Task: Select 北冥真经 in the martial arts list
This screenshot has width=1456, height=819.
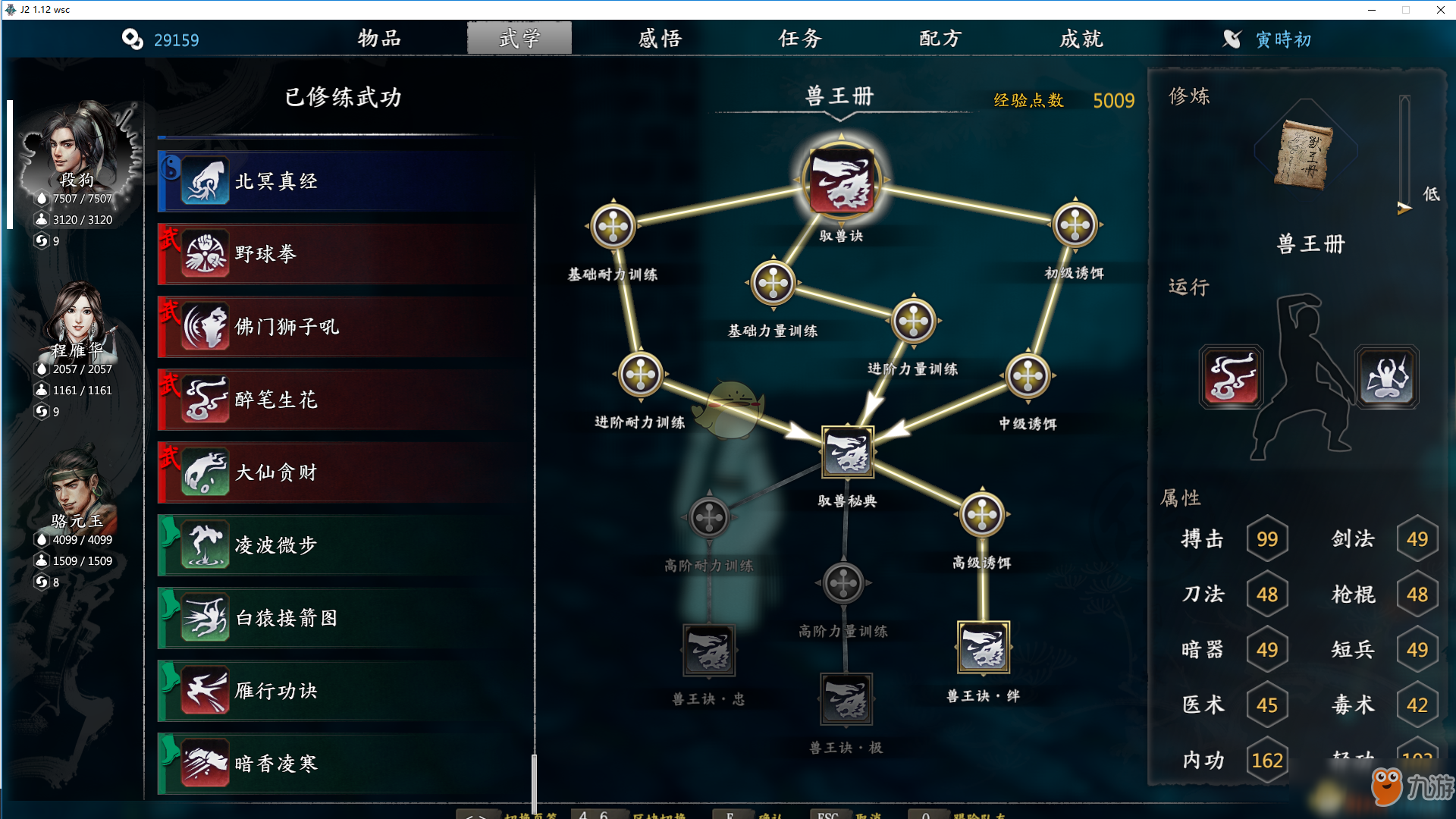Action: pos(346,181)
